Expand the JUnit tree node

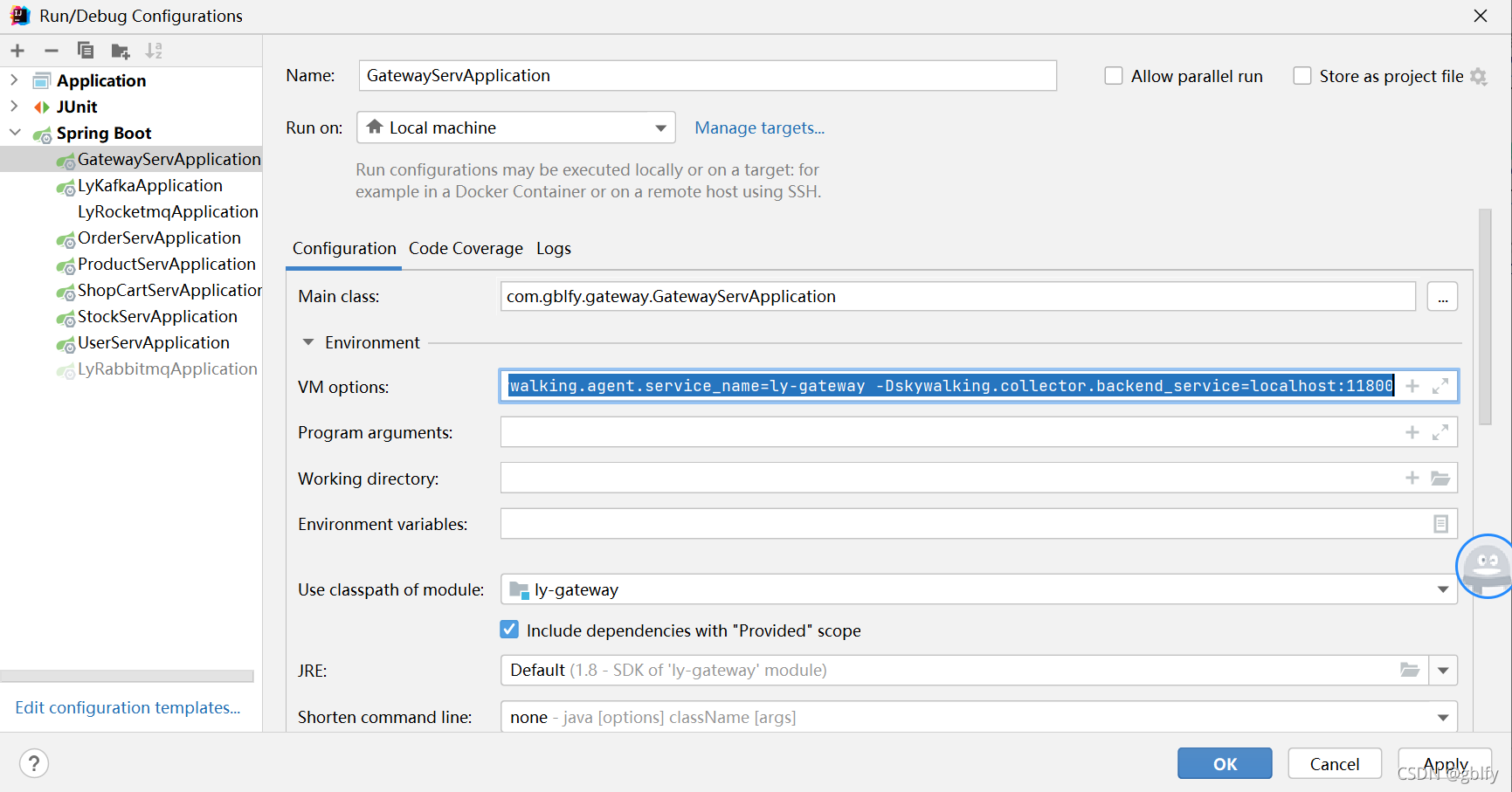(x=14, y=107)
